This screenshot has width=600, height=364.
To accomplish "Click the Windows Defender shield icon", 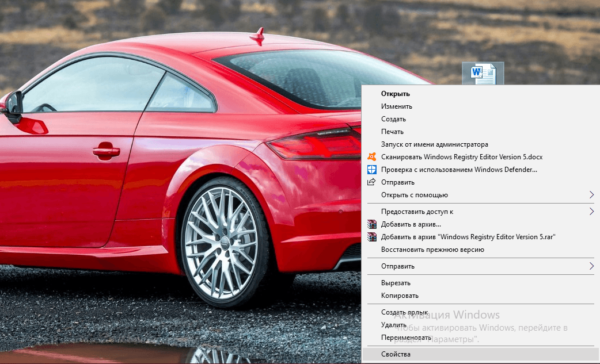I will tap(372, 170).
